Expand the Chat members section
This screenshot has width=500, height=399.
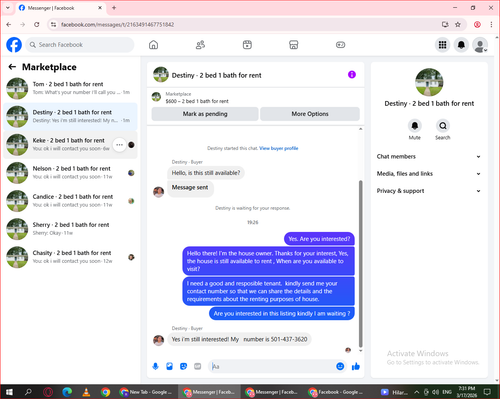(429, 157)
